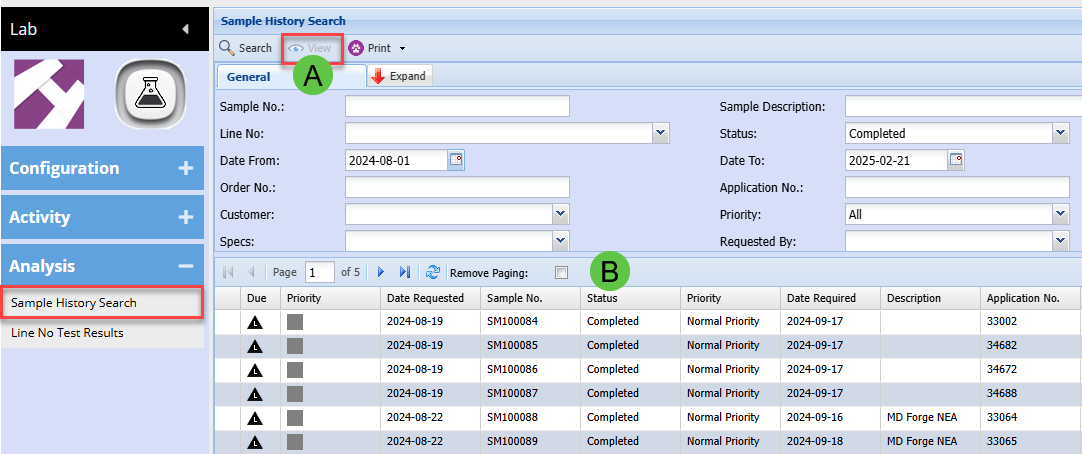Expand the Configuration section
This screenshot has height=454, width=1082.
(185, 168)
